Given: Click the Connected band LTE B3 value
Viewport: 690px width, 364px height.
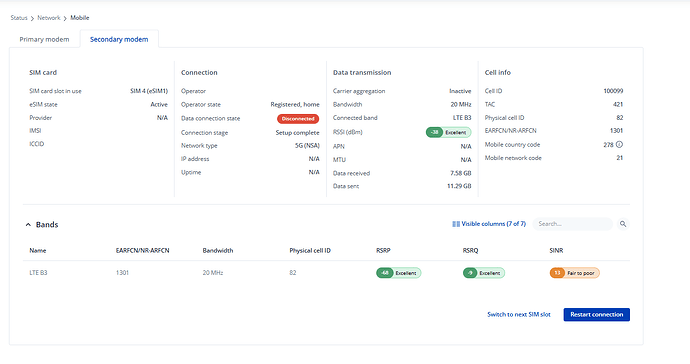Looking at the screenshot, I should (x=462, y=118).
